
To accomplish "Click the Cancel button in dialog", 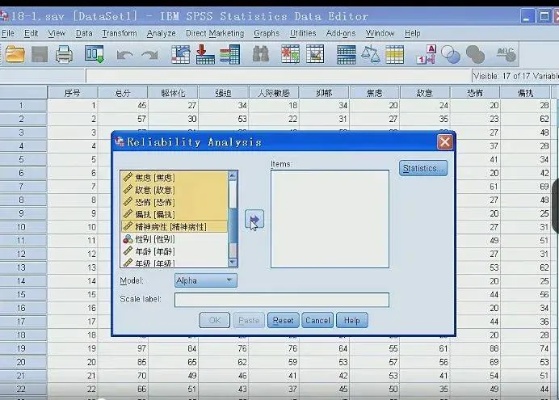I will (x=318, y=320).
